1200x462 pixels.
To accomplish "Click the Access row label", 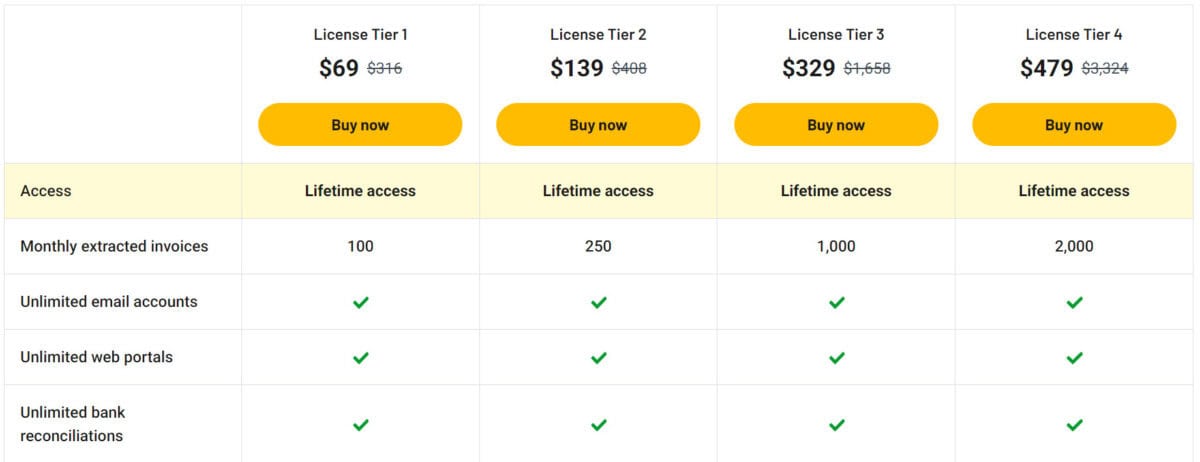I will tap(46, 191).
